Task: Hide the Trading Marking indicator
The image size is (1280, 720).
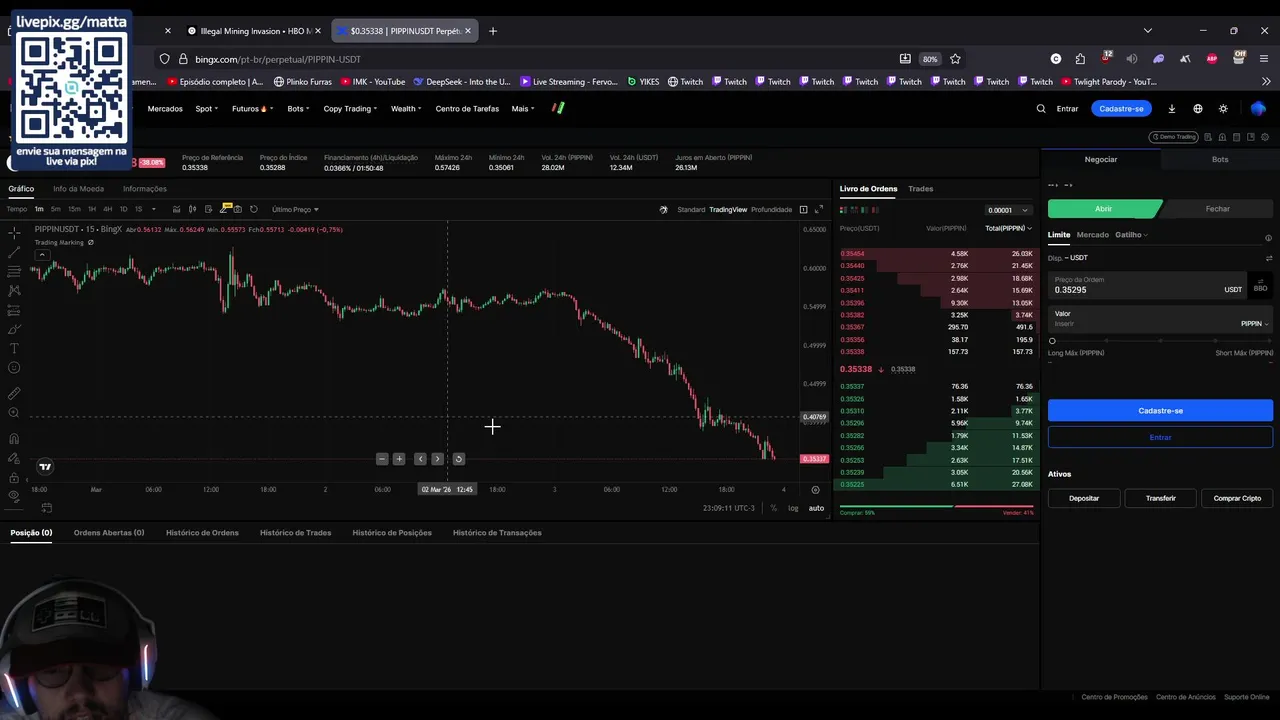Action: [90, 243]
